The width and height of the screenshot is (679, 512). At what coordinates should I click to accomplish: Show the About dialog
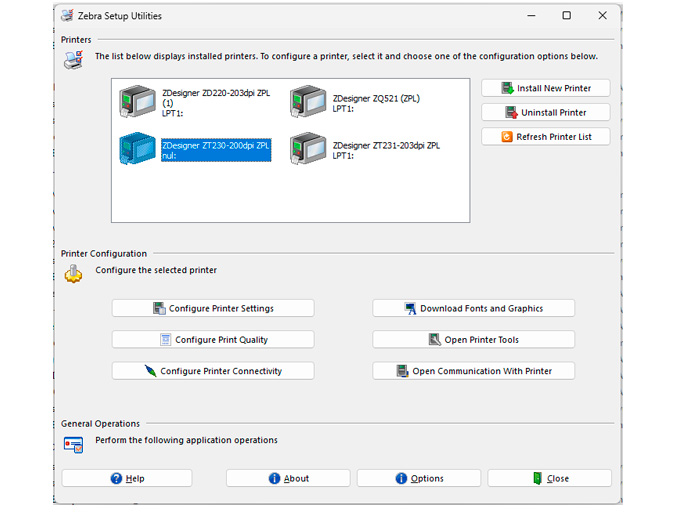(x=288, y=478)
